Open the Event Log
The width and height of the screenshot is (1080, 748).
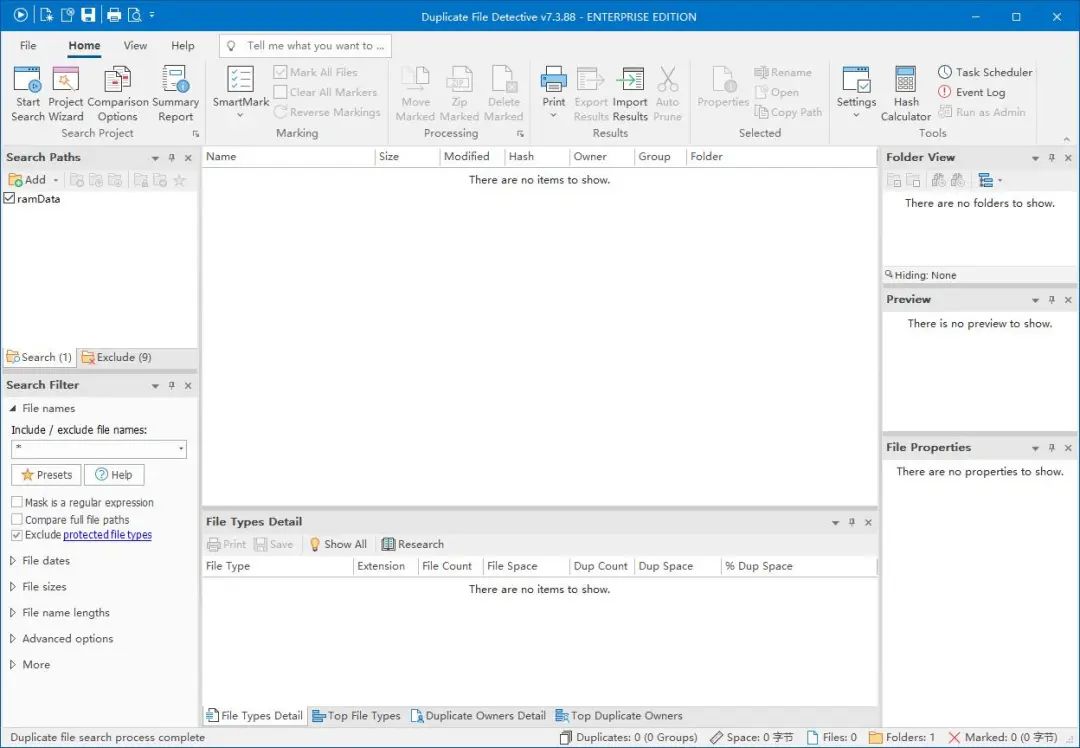pyautogui.click(x=971, y=92)
